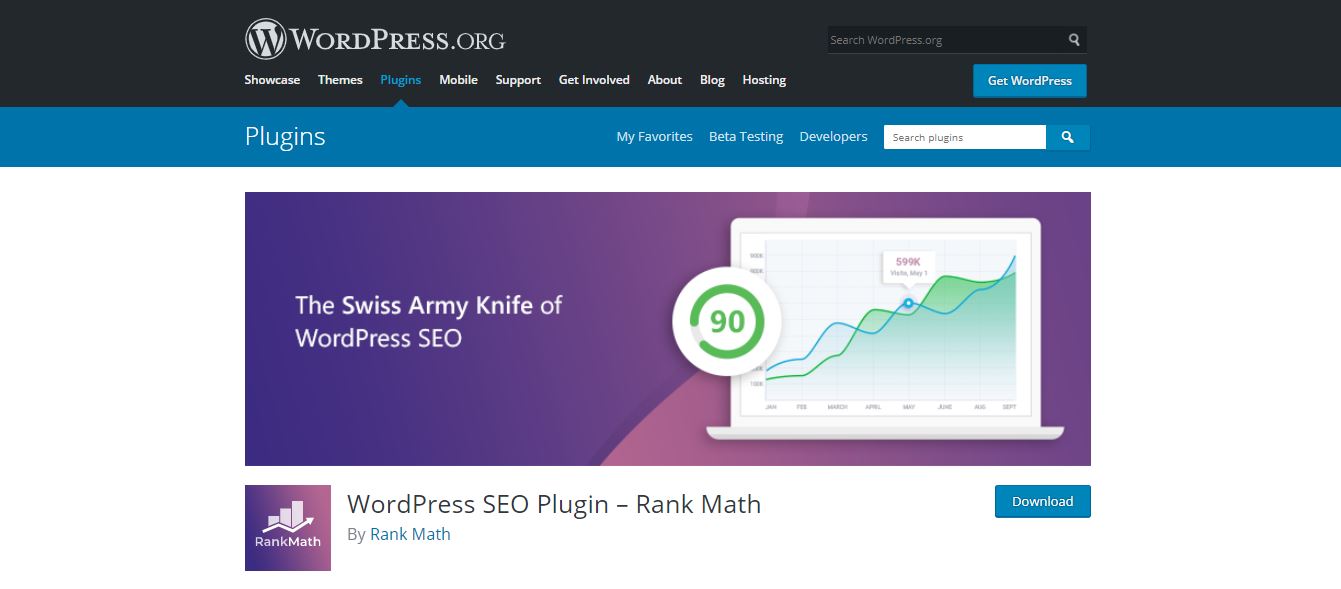
Task: Open the Get Involved page
Action: 594,80
